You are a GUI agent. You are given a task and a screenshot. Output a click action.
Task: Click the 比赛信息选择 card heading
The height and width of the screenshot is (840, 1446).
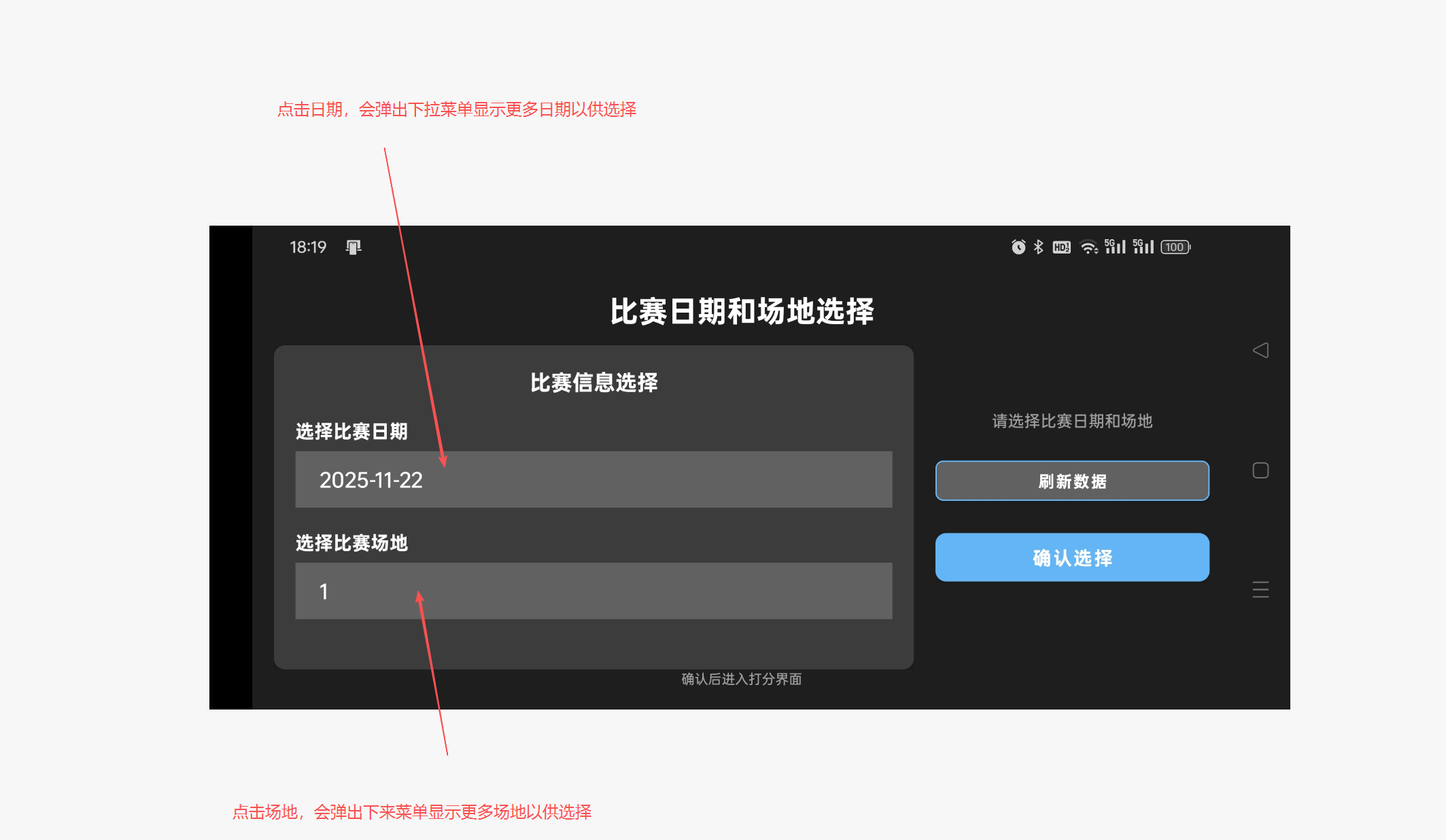593,383
